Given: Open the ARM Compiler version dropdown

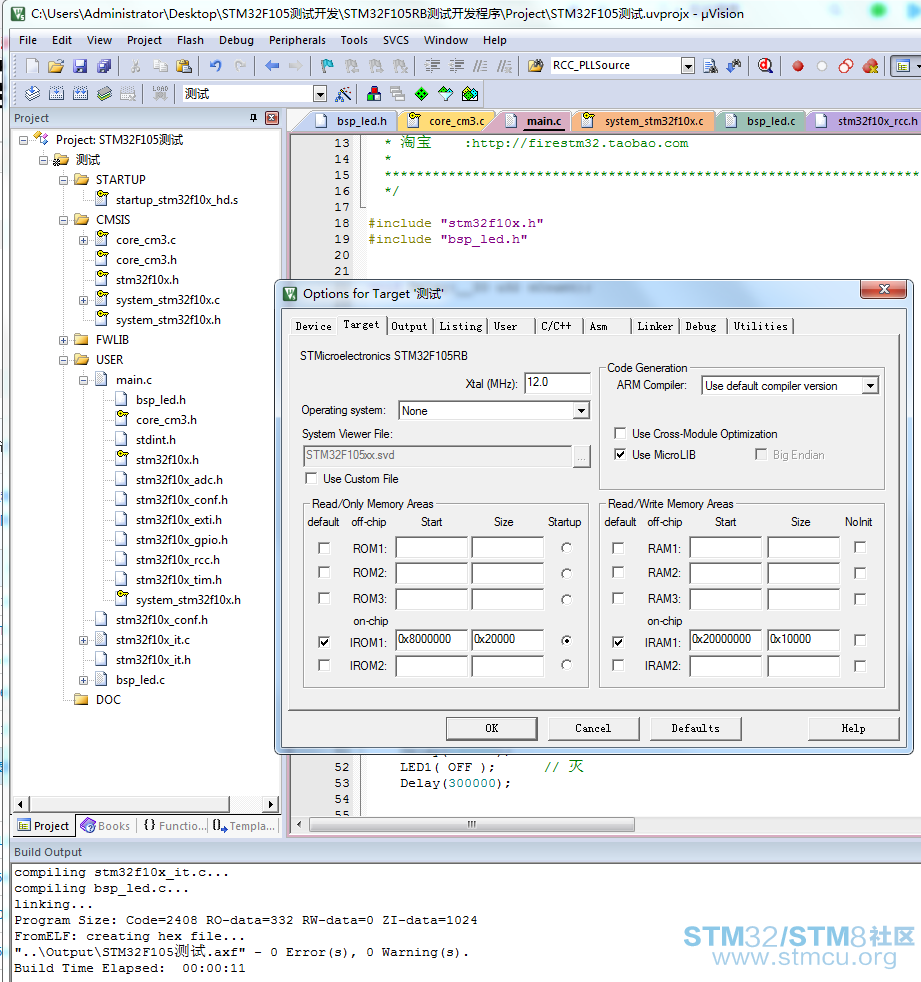Looking at the screenshot, I should coord(870,386).
